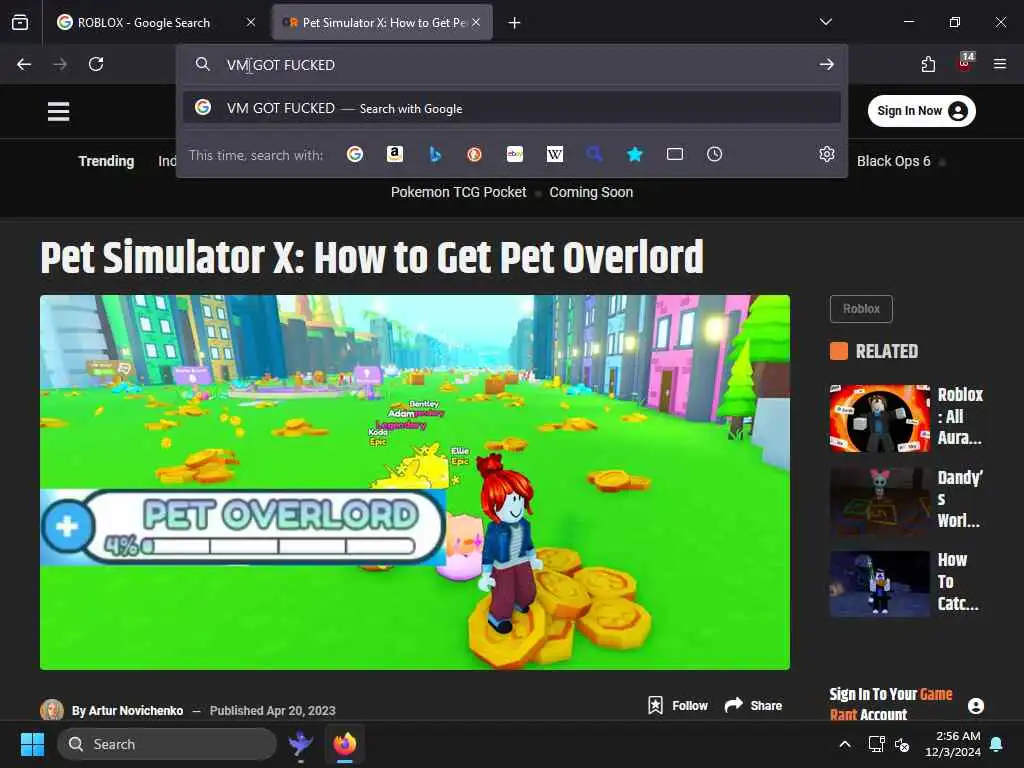This screenshot has height=768, width=1024.
Task: Open Game Rant hamburger menu
Action: 59,112
